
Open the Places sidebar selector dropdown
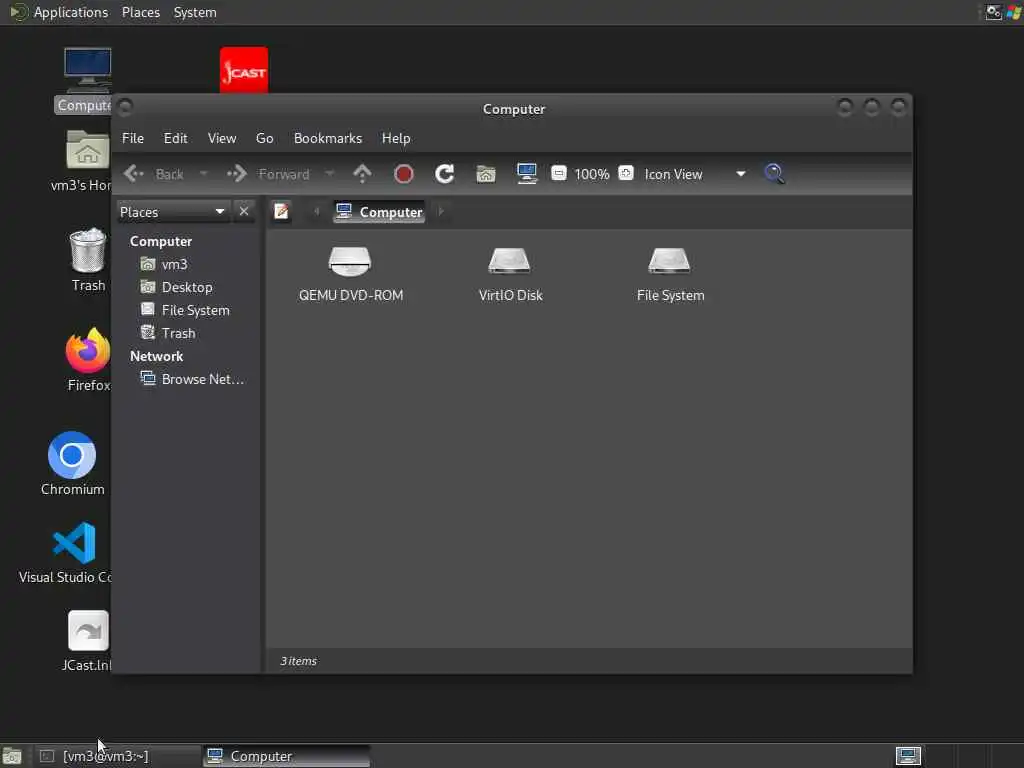172,212
